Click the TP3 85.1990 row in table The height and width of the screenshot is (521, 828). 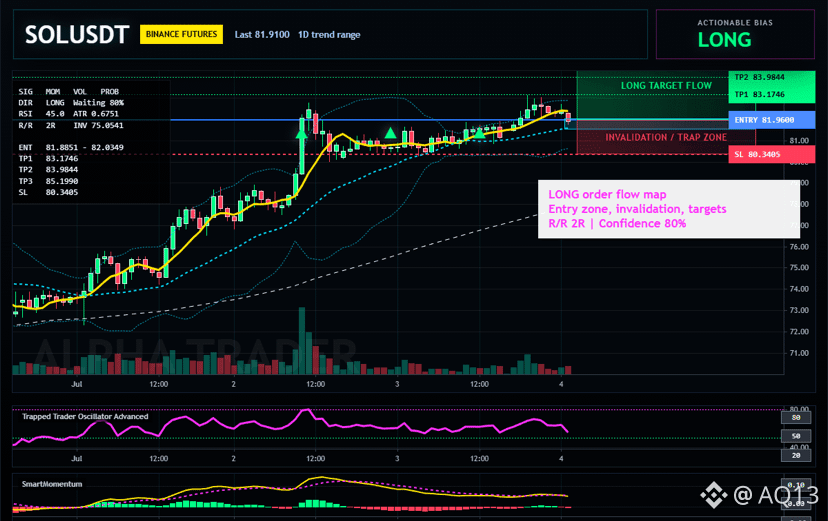coord(48,181)
